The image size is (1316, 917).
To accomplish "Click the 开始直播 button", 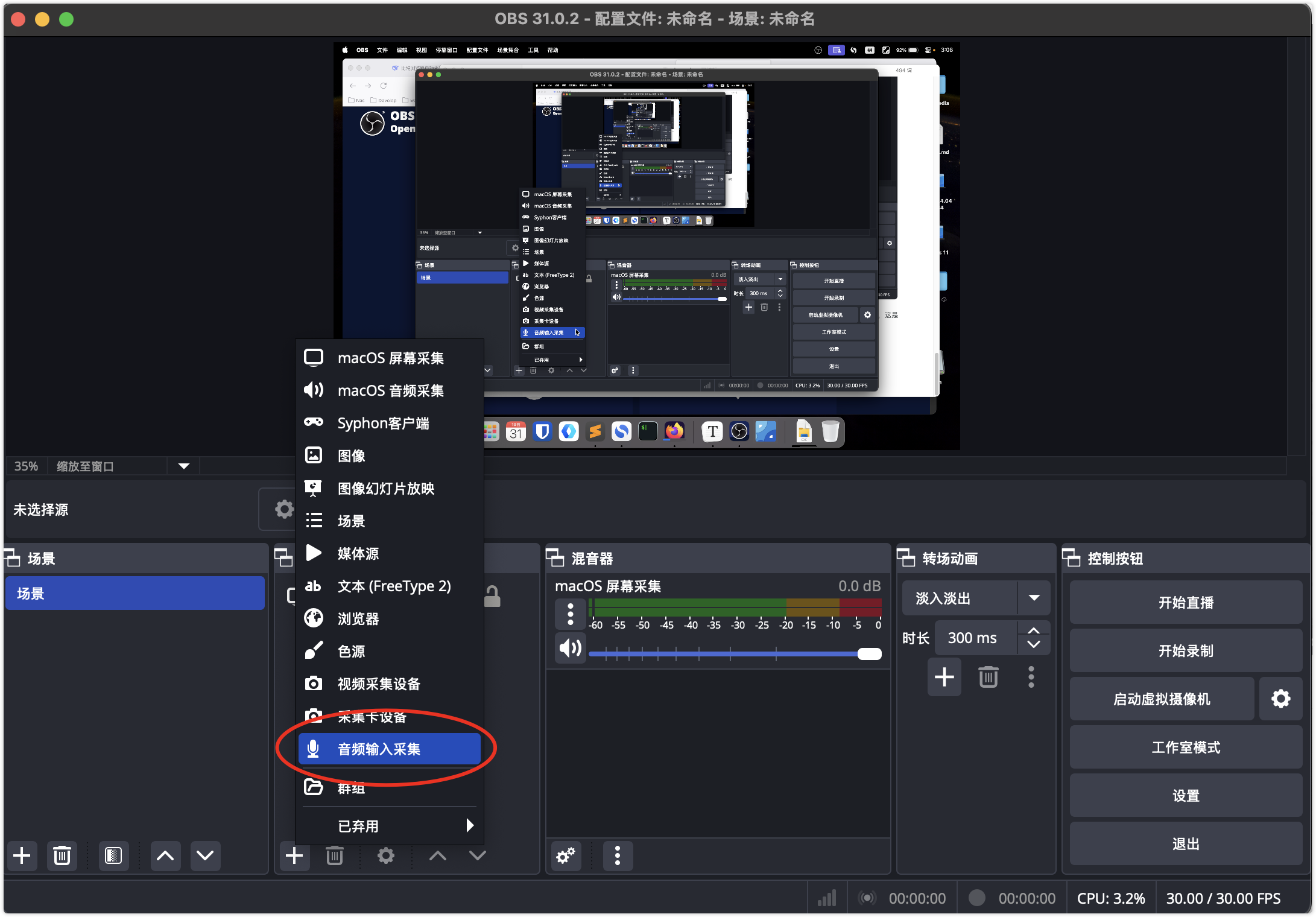I will (x=1186, y=602).
